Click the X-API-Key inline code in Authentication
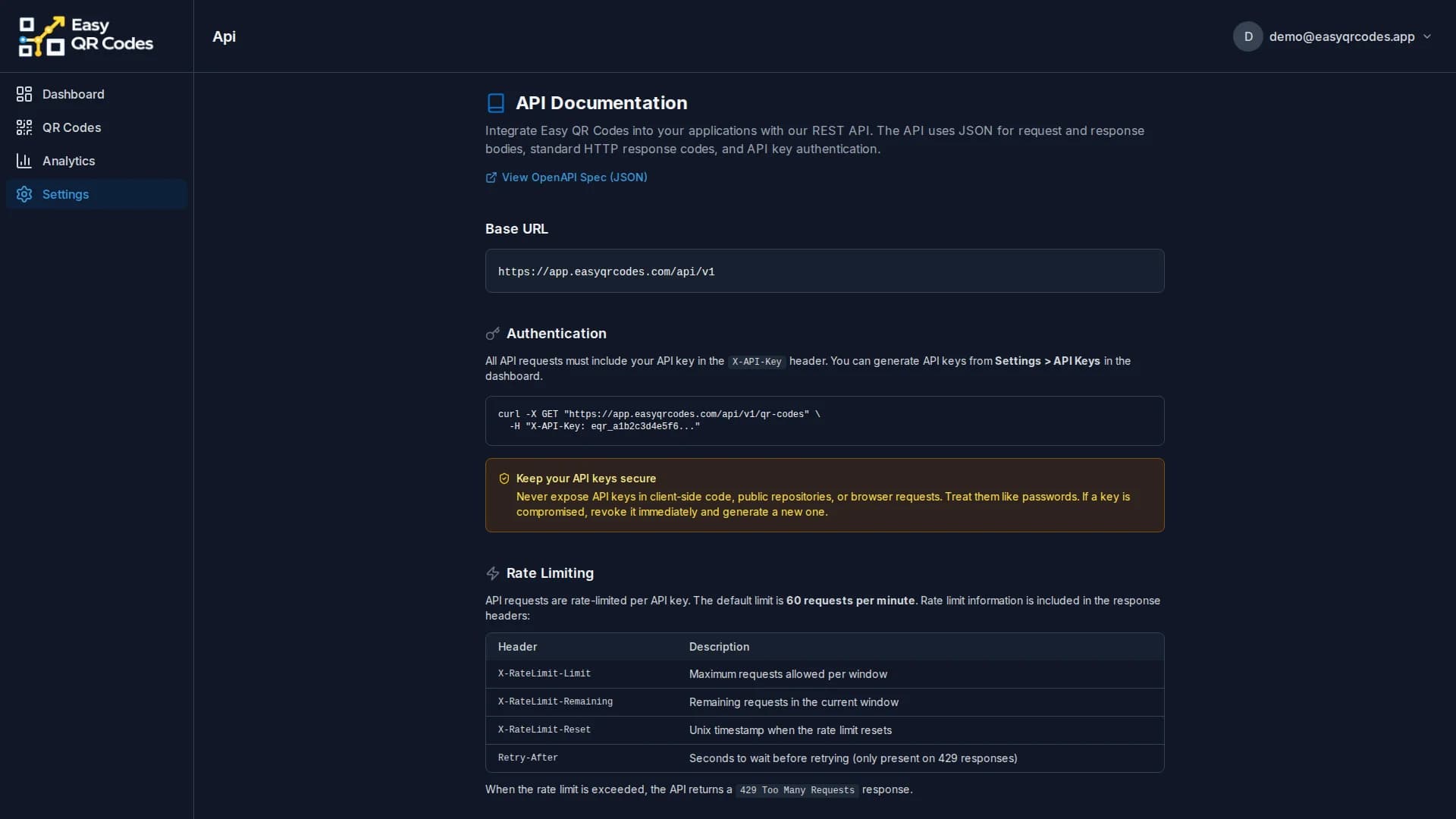1456x819 pixels. (x=757, y=362)
